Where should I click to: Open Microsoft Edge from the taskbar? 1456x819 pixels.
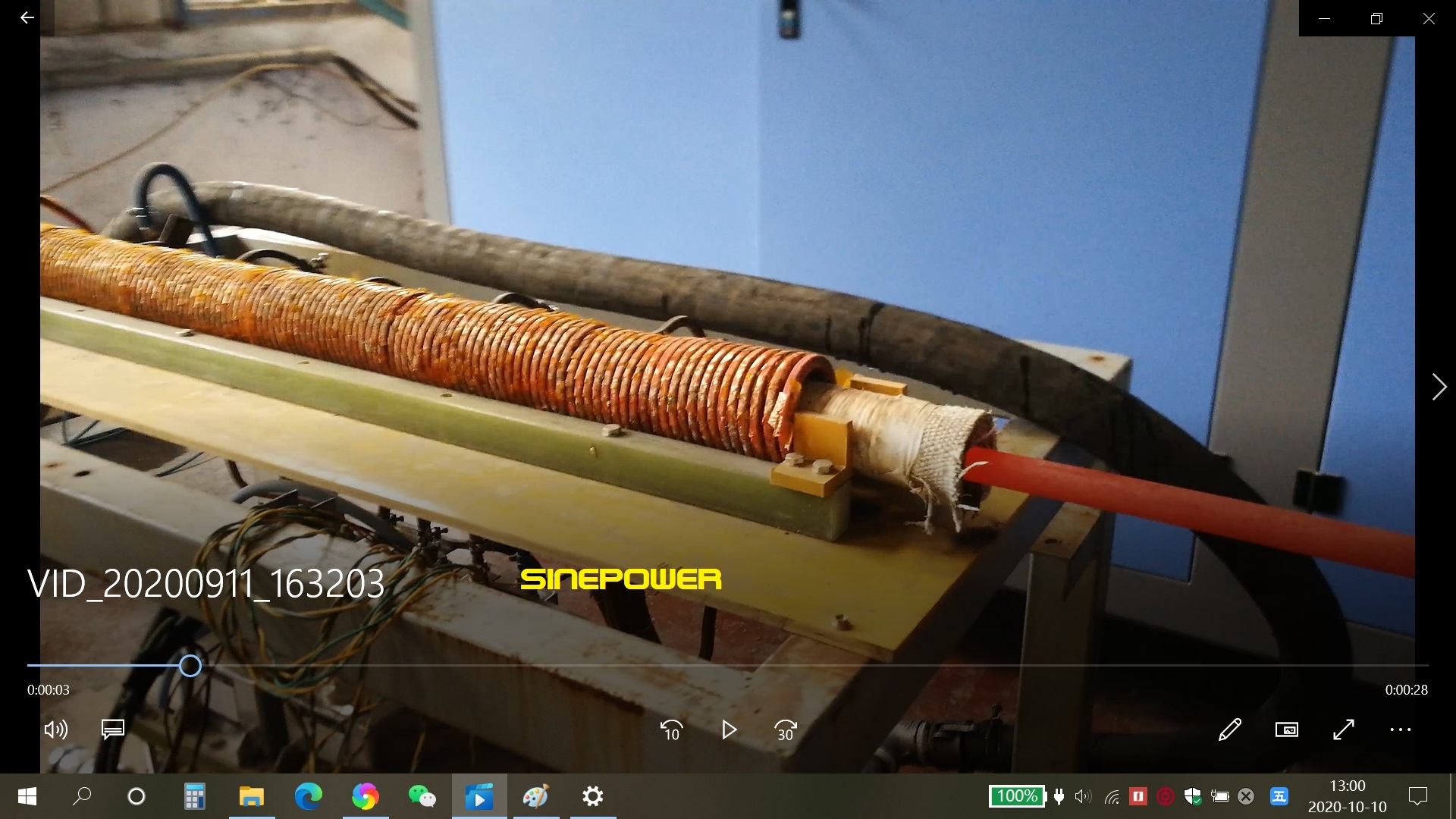point(309,796)
